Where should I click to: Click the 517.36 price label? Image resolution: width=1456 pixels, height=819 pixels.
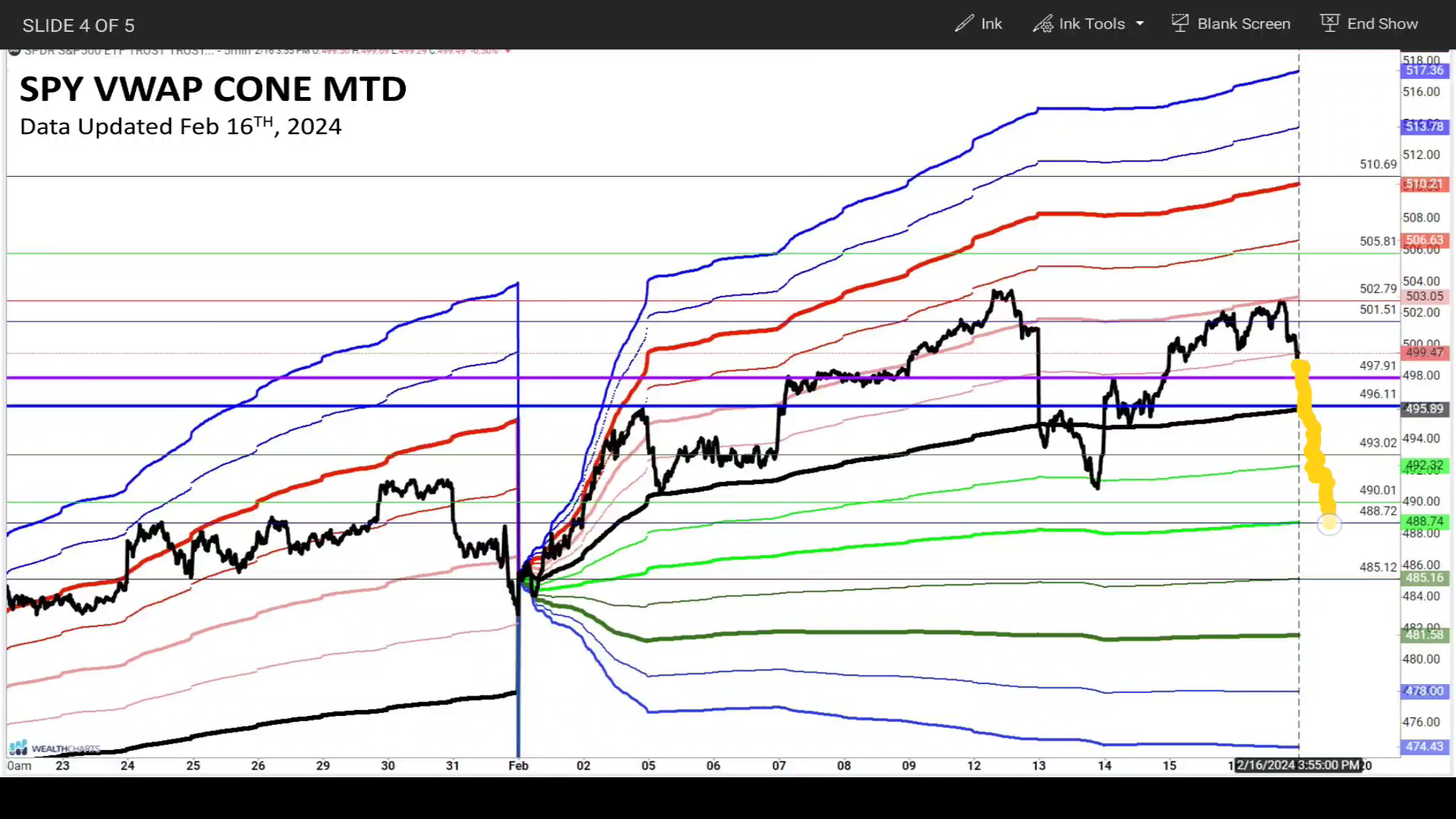[x=1424, y=71]
